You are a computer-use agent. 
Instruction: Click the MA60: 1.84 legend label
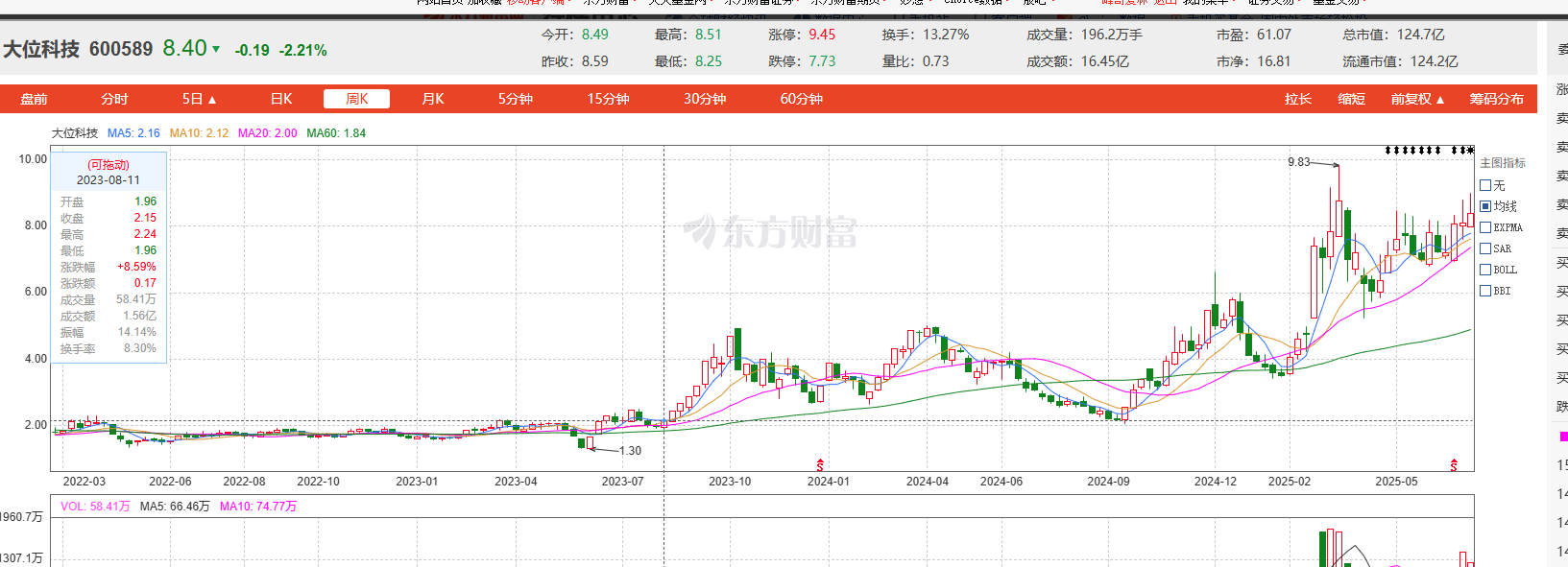336,133
